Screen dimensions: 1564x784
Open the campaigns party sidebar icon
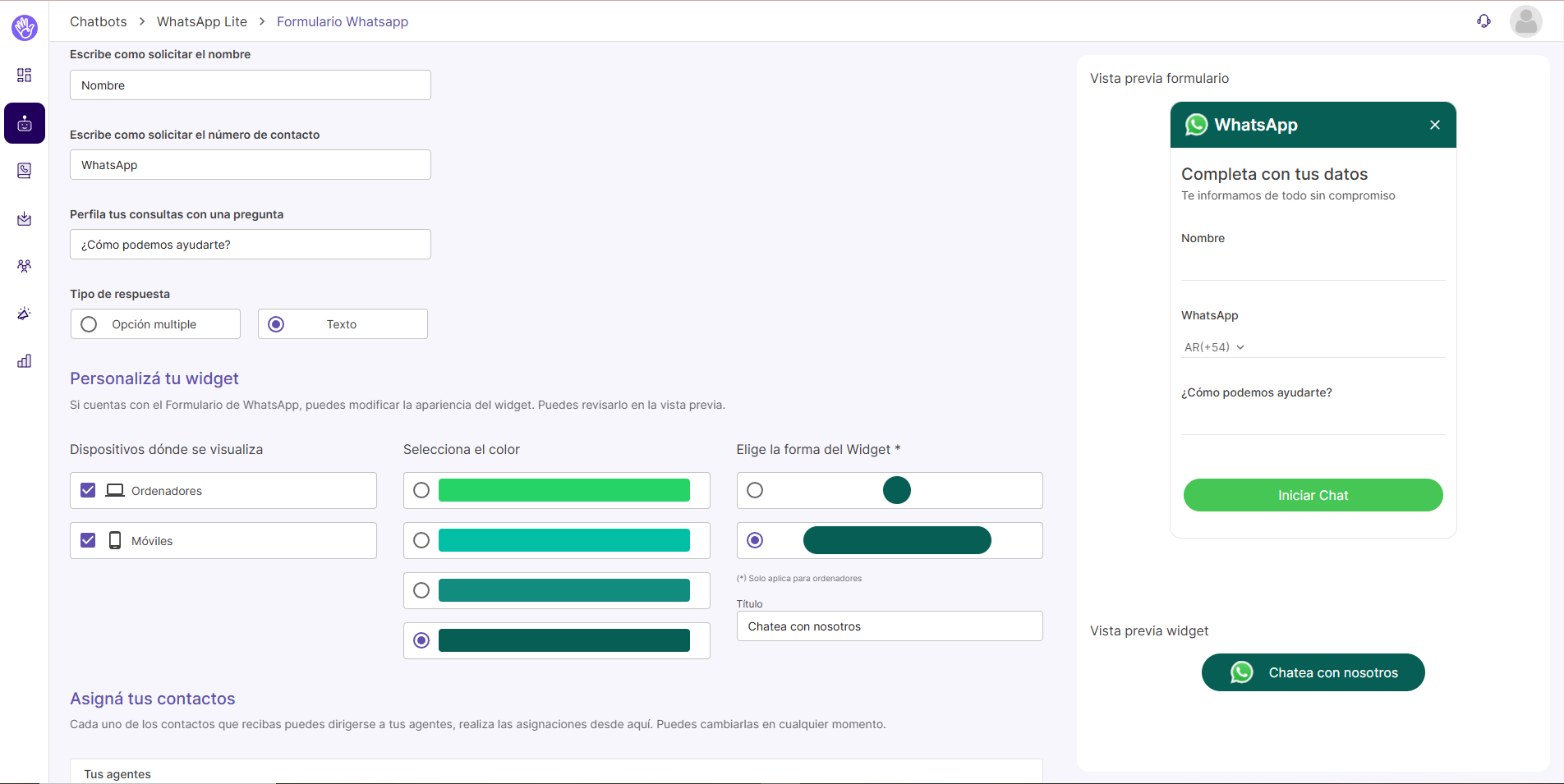point(25,314)
